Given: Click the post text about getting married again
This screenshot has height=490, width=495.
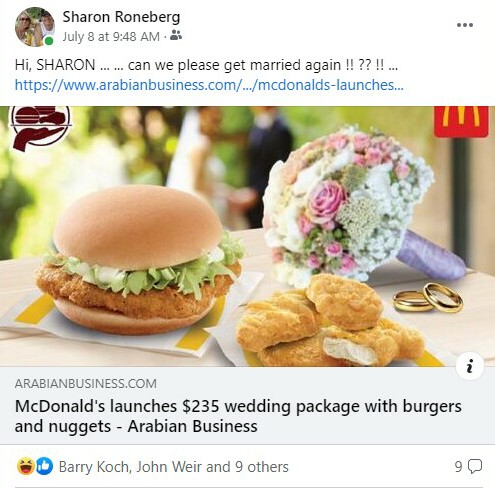Looking at the screenshot, I should pos(206,65).
